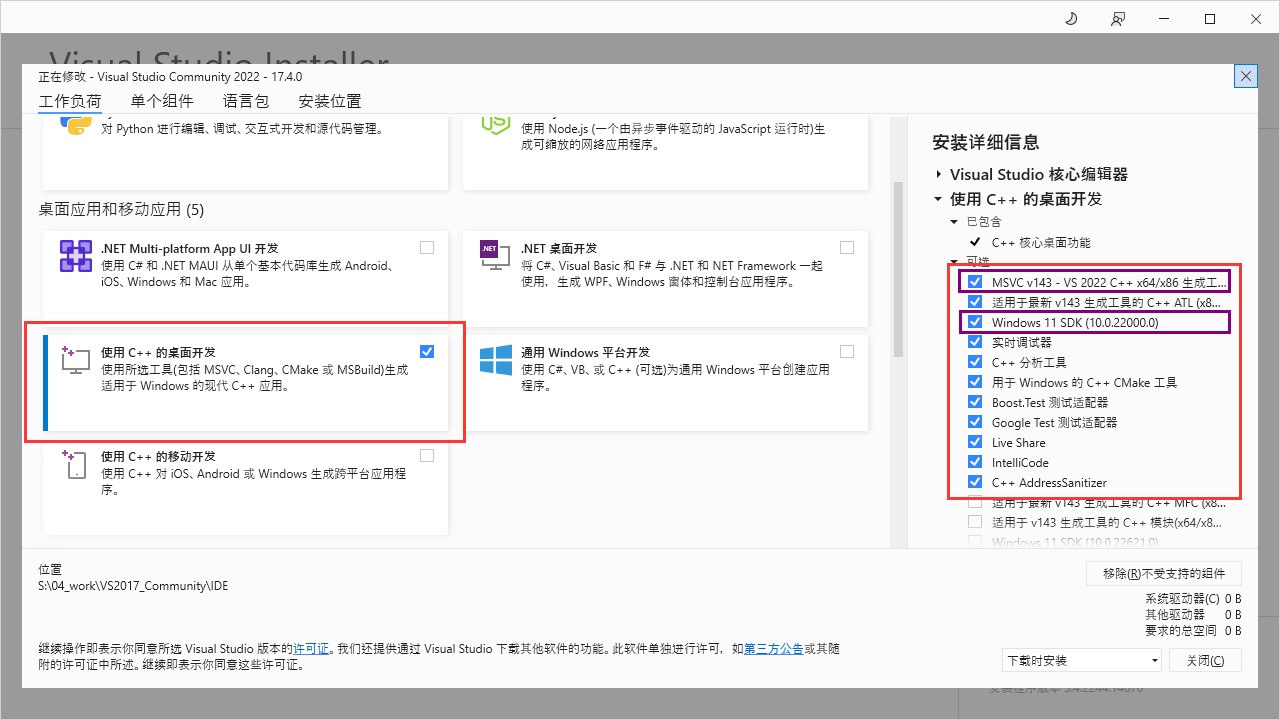The image size is (1280, 720).
Task: Uncheck the C++ 分析工具 component
Action: pyautogui.click(x=975, y=362)
